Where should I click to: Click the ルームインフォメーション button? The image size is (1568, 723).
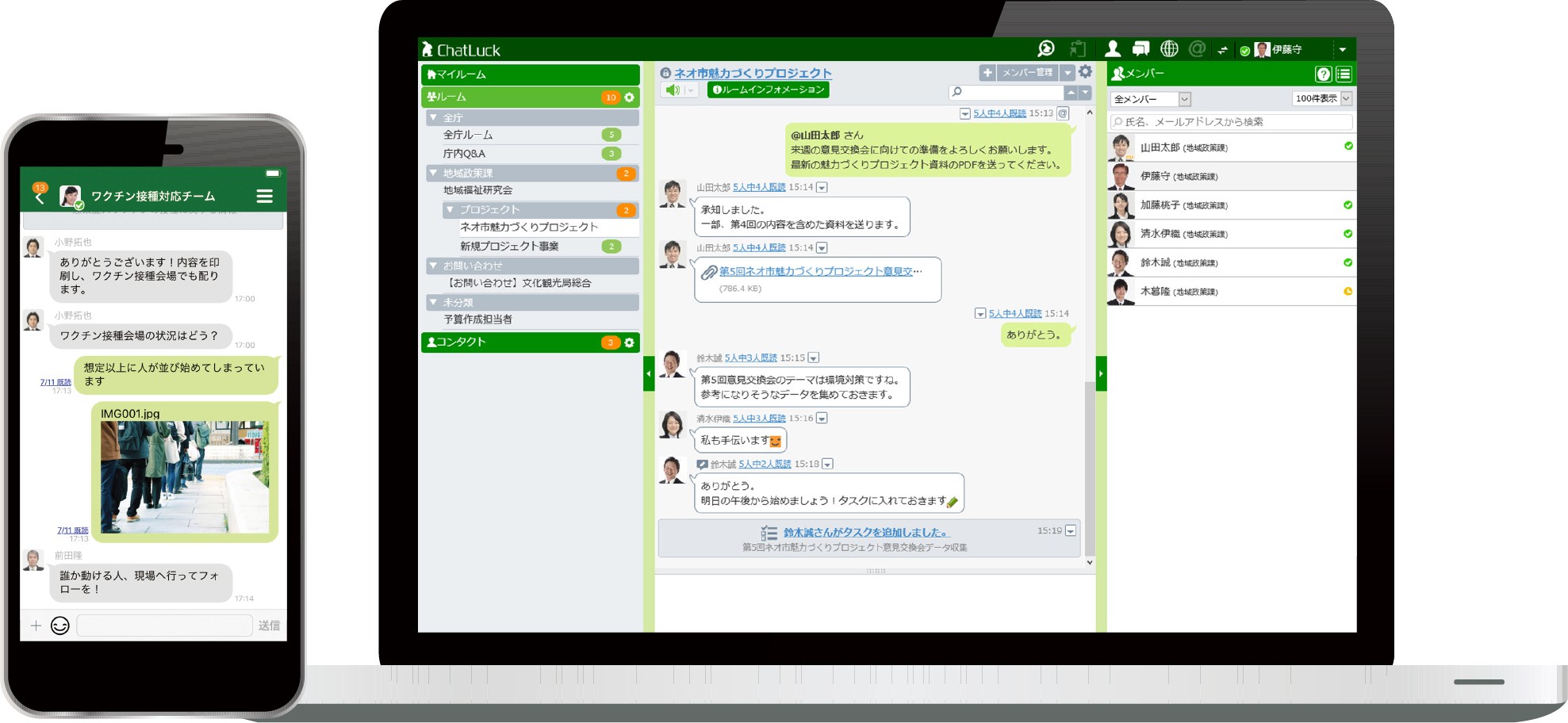(768, 90)
